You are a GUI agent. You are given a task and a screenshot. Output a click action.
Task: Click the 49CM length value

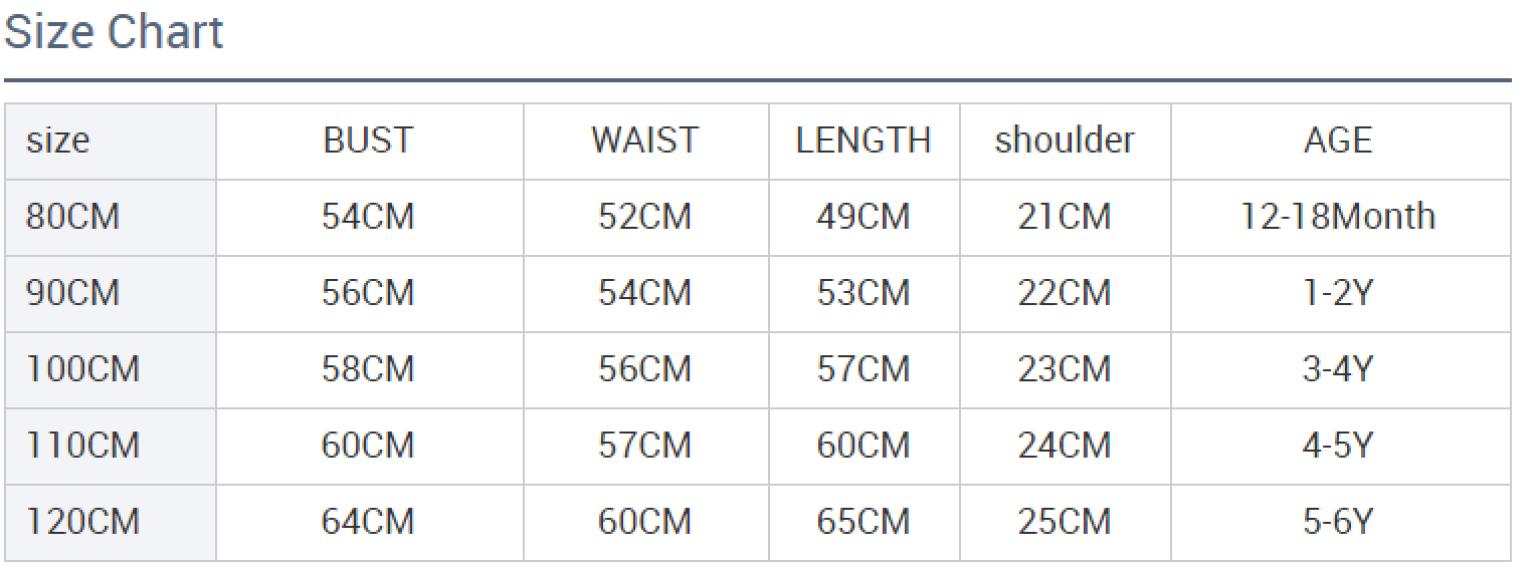(864, 217)
